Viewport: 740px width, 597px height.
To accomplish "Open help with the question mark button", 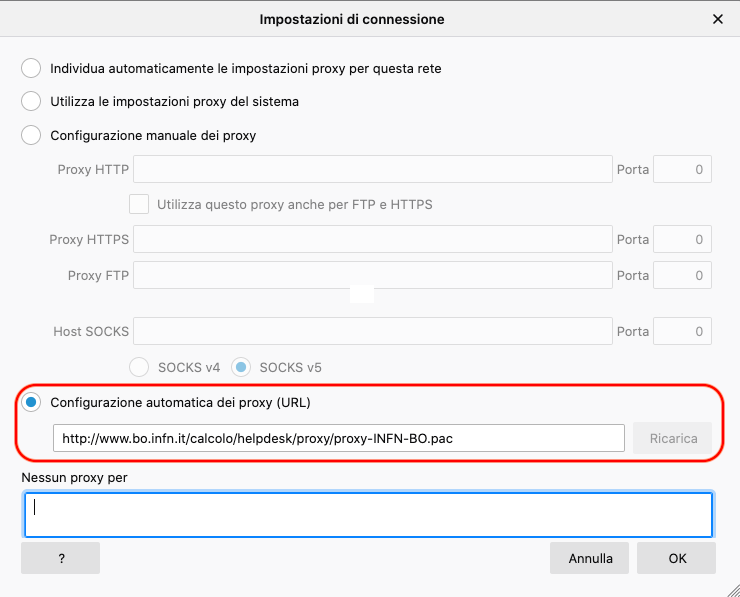I will pyautogui.click(x=61, y=559).
